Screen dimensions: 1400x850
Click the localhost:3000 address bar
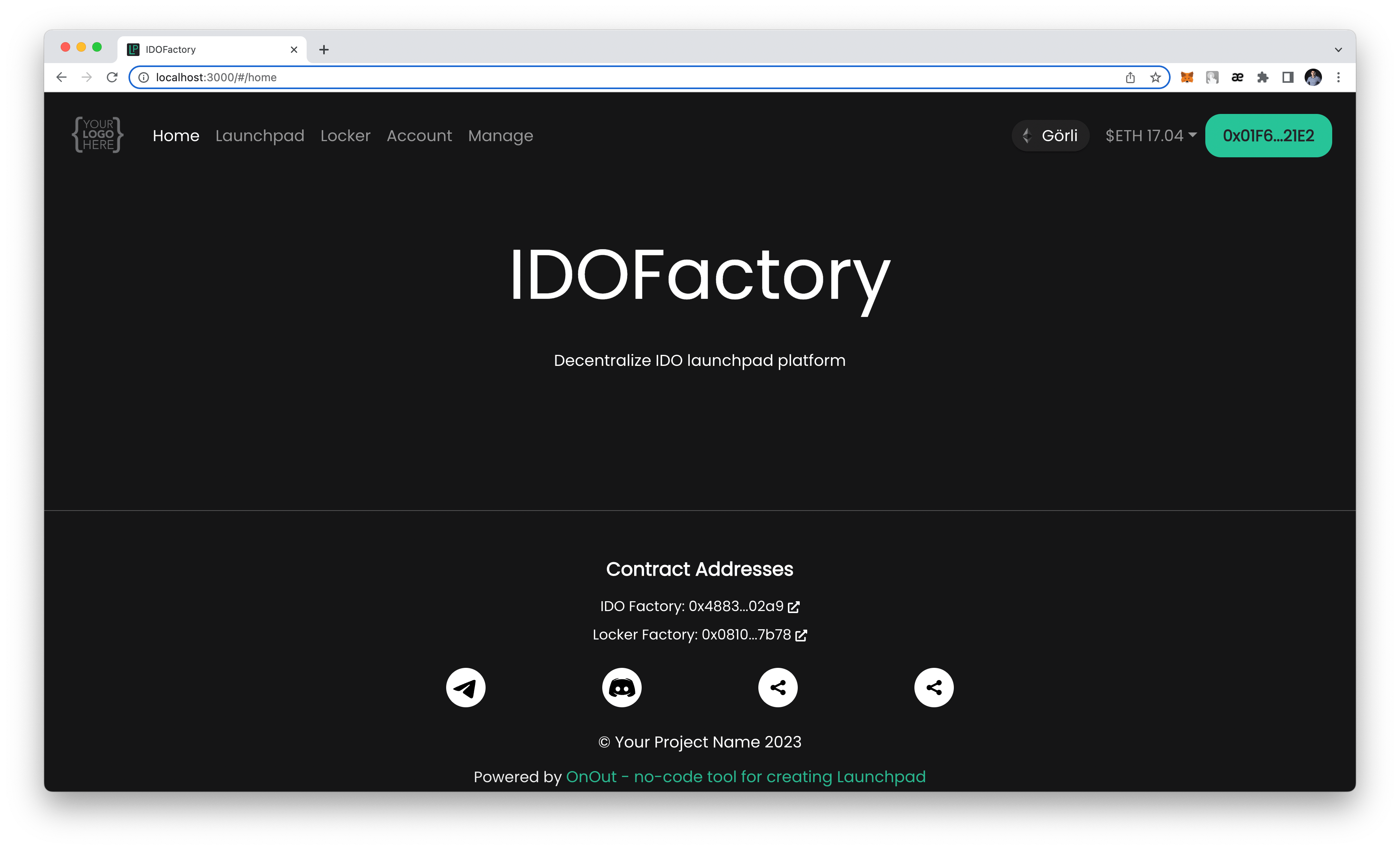[625, 77]
